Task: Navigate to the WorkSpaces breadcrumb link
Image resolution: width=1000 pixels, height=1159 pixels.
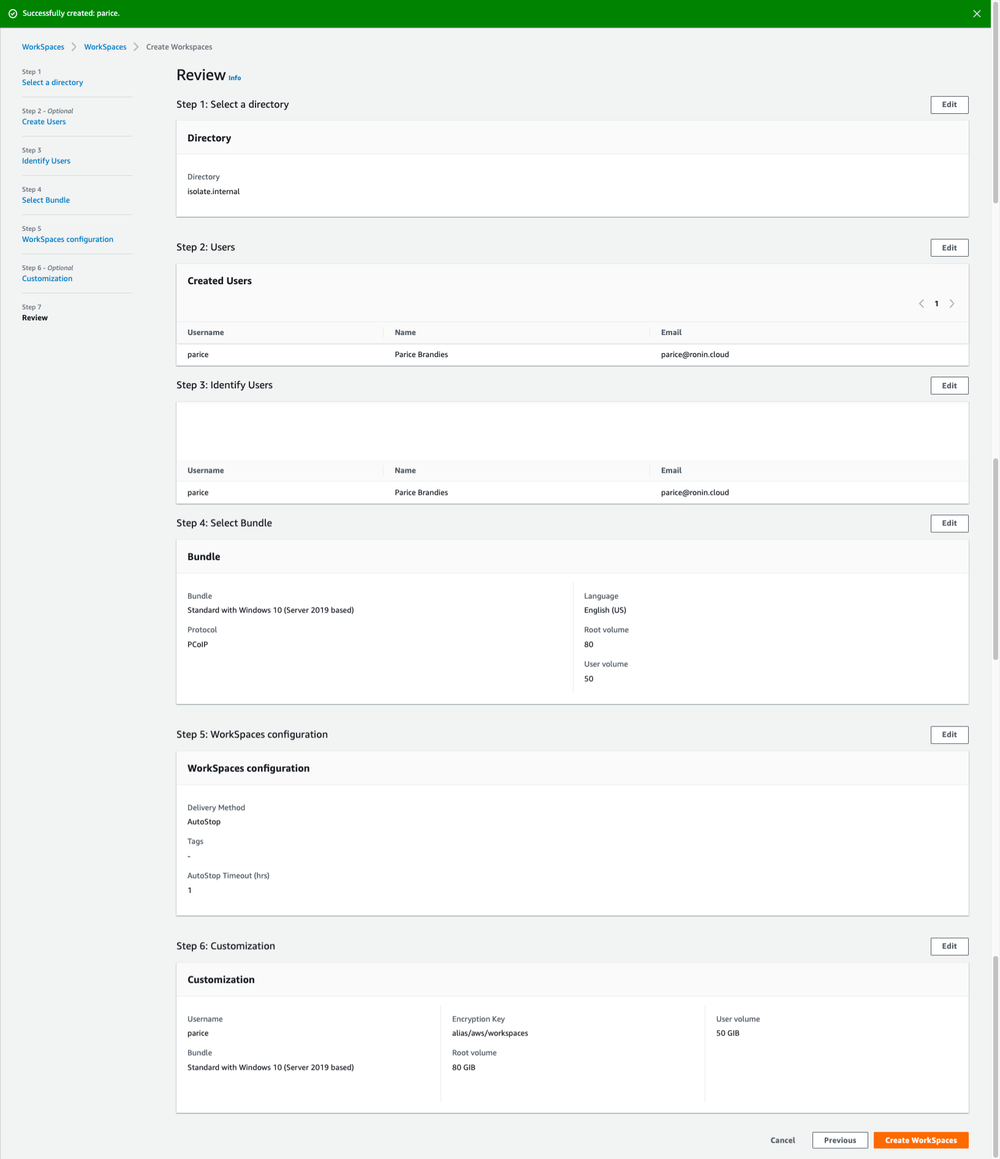Action: pos(42,46)
